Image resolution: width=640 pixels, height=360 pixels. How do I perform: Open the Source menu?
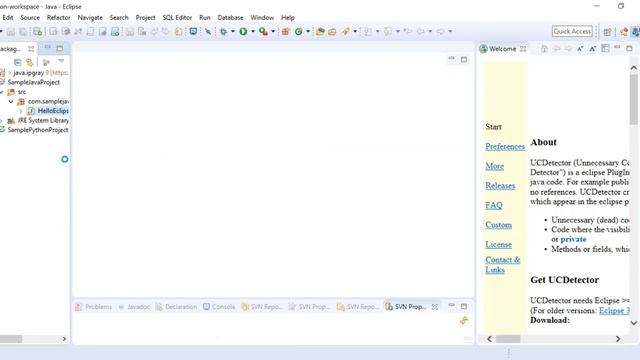30,18
